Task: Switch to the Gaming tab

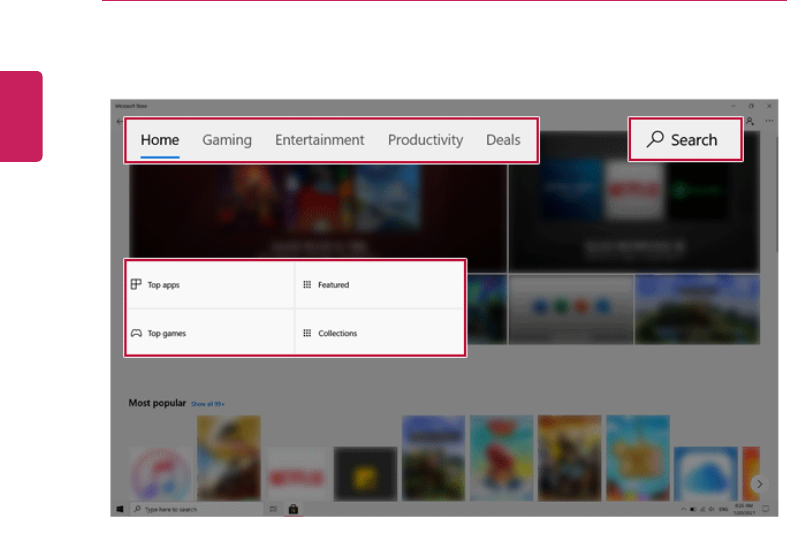Action: (x=227, y=140)
